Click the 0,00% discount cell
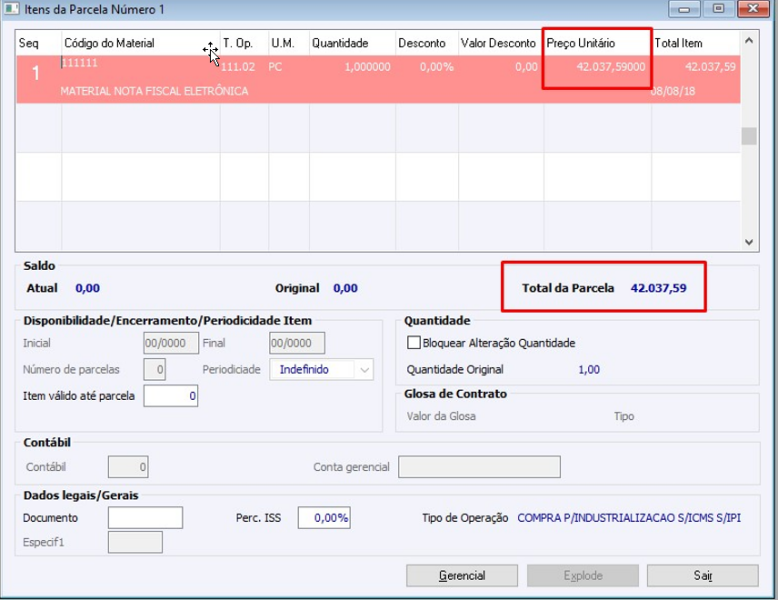778x600 pixels. point(437,67)
